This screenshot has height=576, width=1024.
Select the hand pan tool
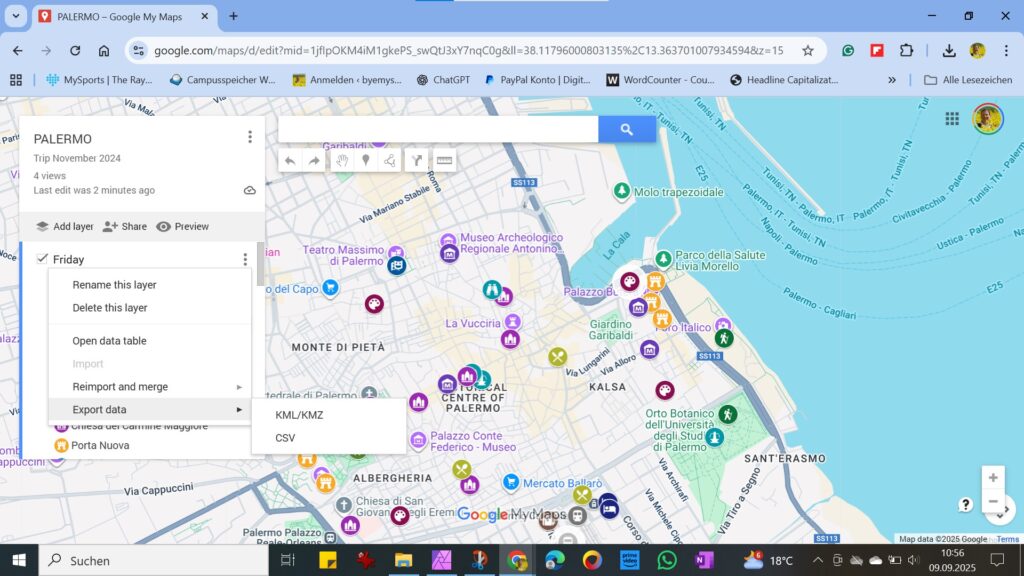coord(342,160)
